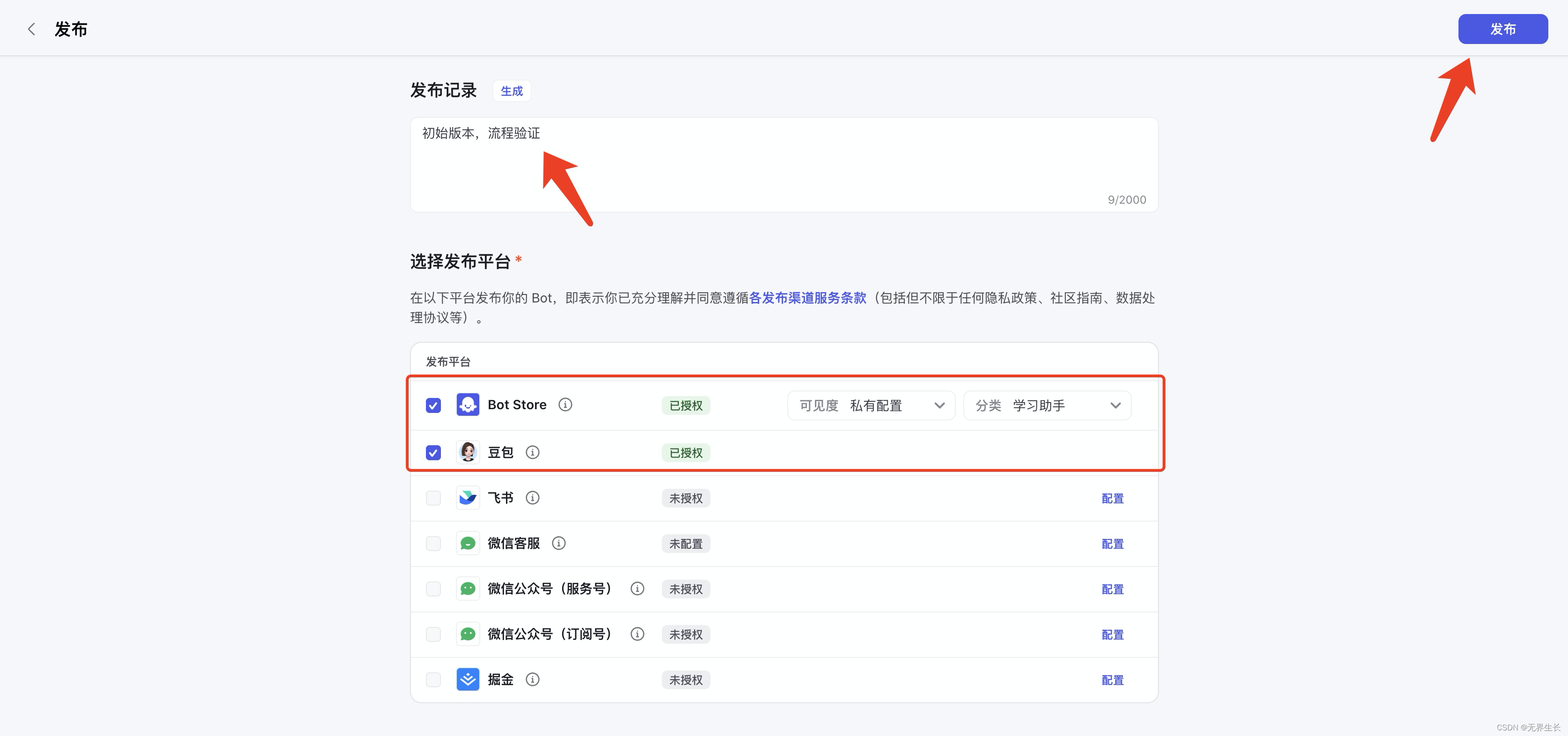Screen dimensions: 1568x736
Task: Check the 掘金 platform checkbox
Action: pos(433,679)
